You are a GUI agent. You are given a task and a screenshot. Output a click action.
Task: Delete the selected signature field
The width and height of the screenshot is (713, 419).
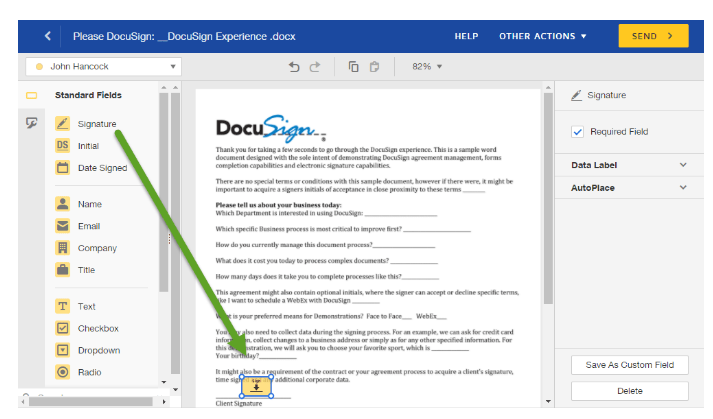pos(629,391)
